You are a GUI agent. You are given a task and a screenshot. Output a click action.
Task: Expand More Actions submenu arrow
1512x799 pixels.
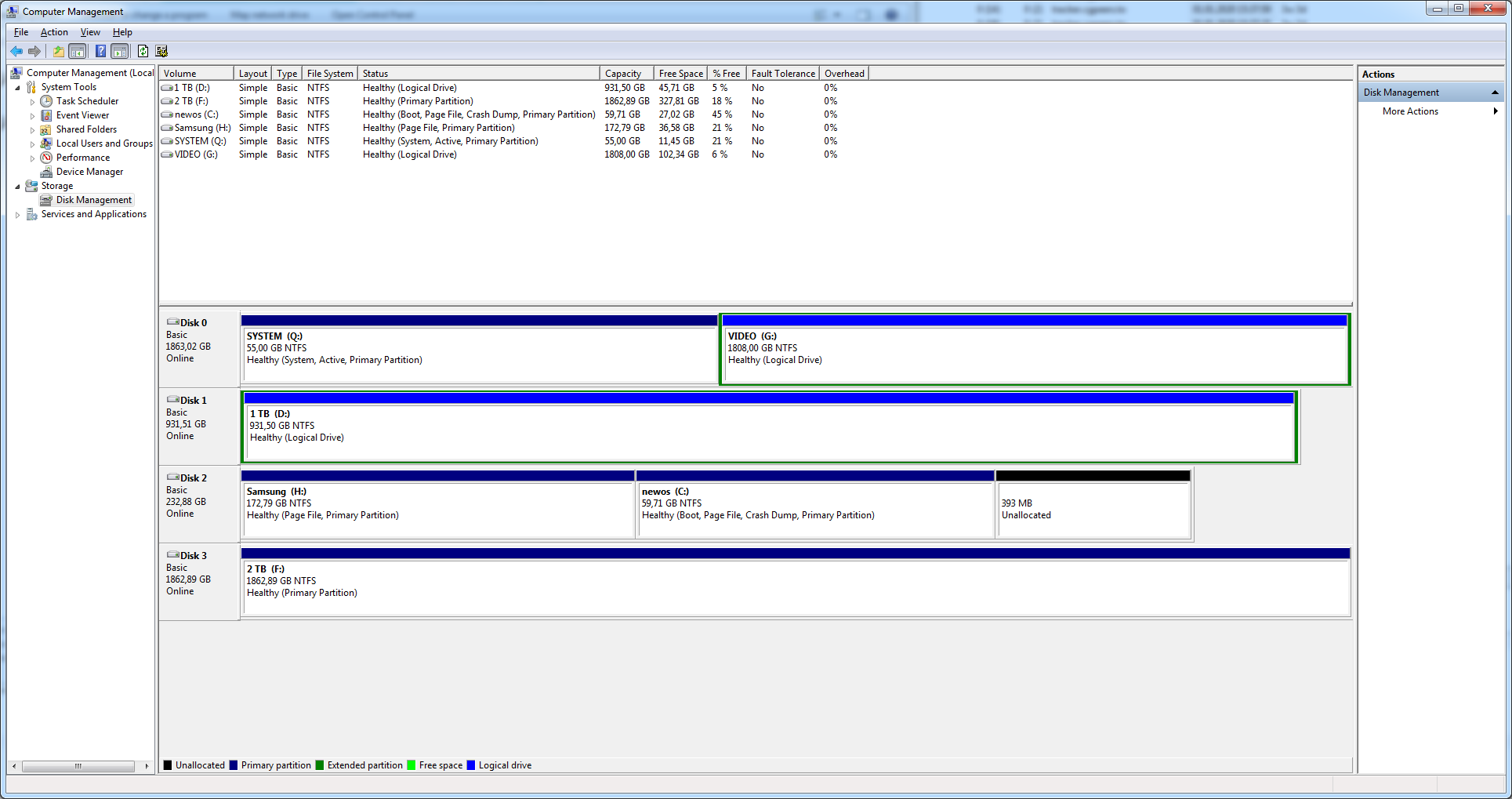click(1496, 111)
